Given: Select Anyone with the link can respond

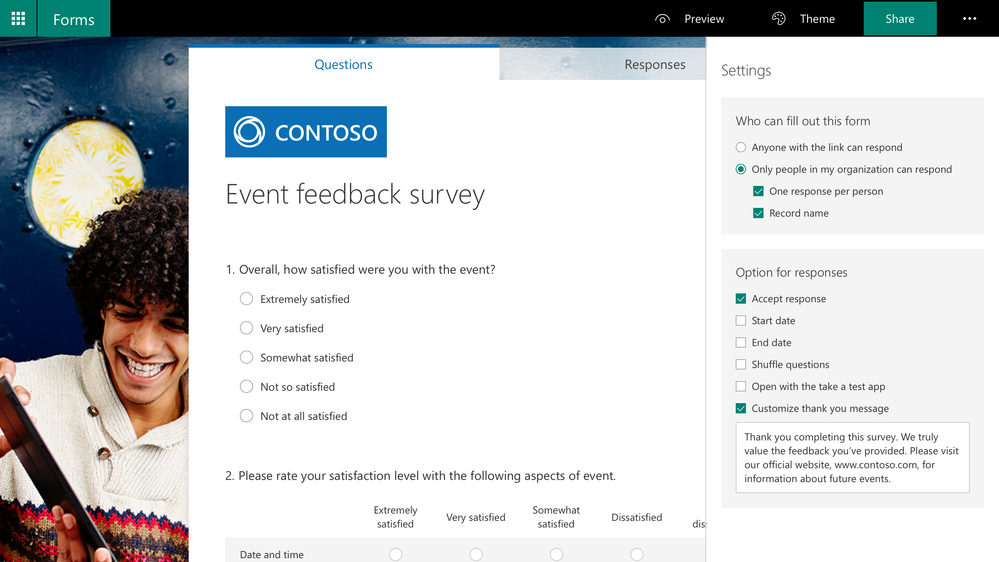Looking at the screenshot, I should click(x=740, y=147).
